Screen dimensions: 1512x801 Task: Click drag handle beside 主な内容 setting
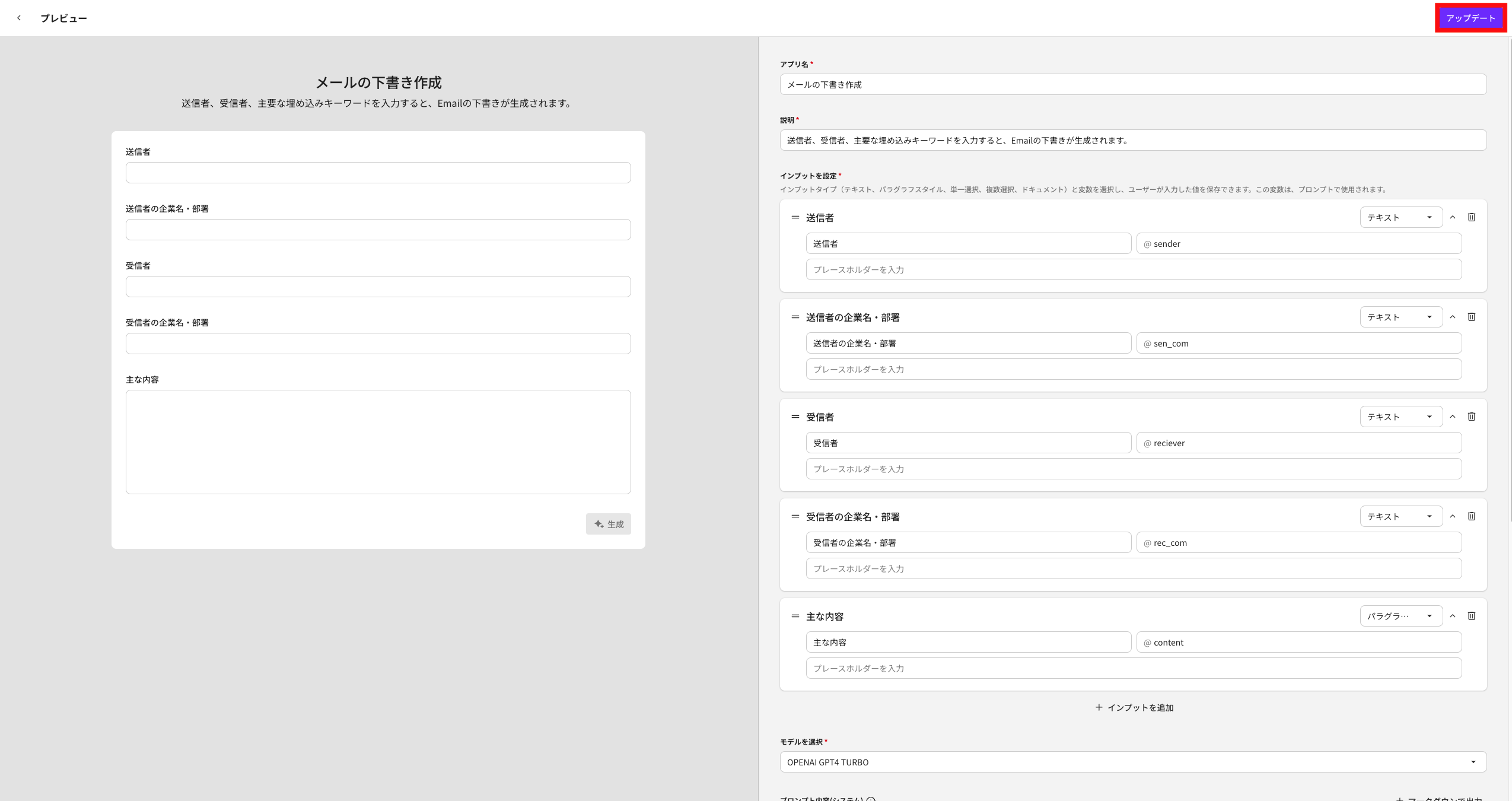(x=795, y=616)
